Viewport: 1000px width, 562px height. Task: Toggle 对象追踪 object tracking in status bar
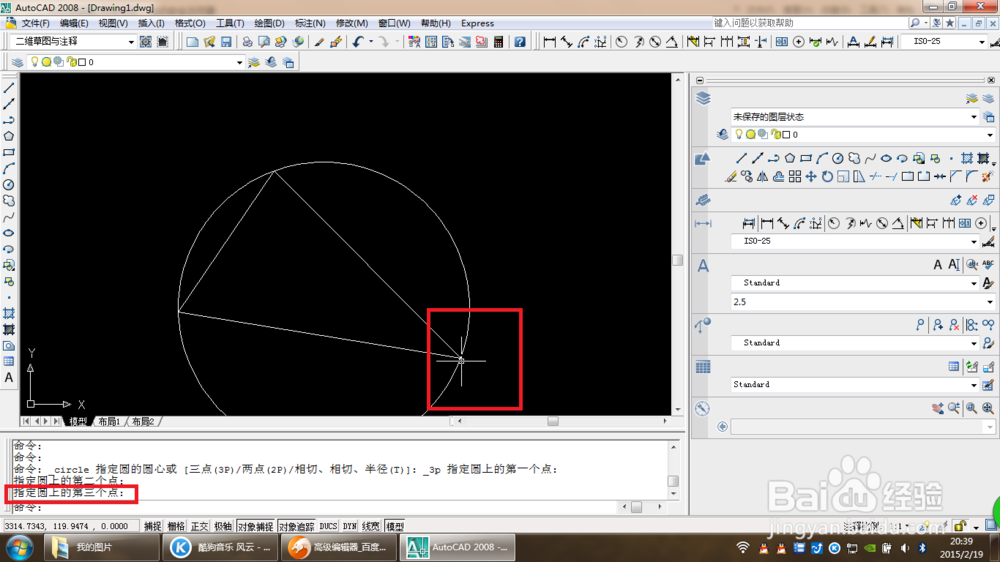(x=297, y=526)
